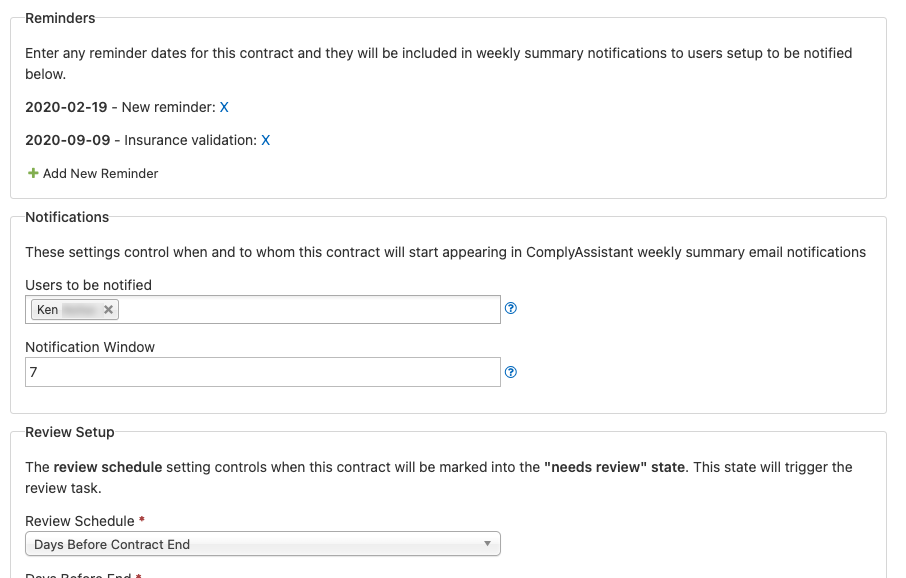Click the Add New Reminder link text
The height and width of the screenshot is (578, 906).
100,174
